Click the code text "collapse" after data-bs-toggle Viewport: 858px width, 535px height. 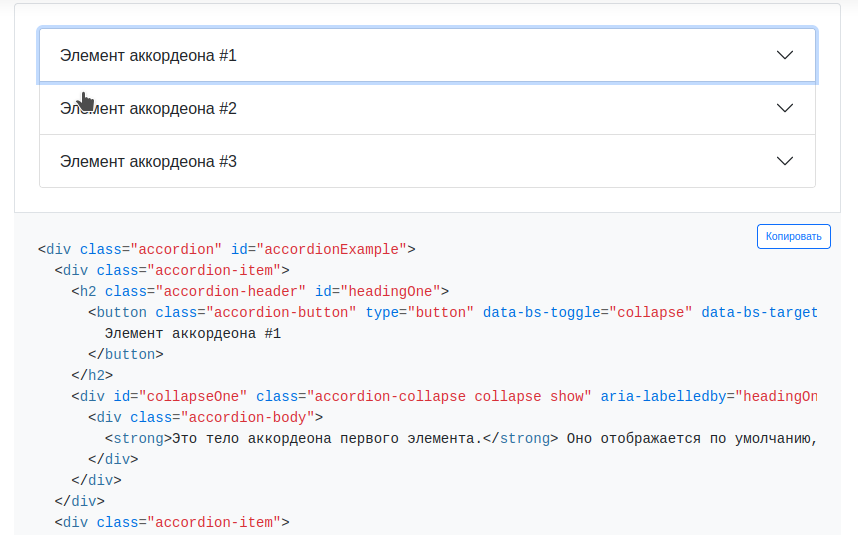coord(651,312)
